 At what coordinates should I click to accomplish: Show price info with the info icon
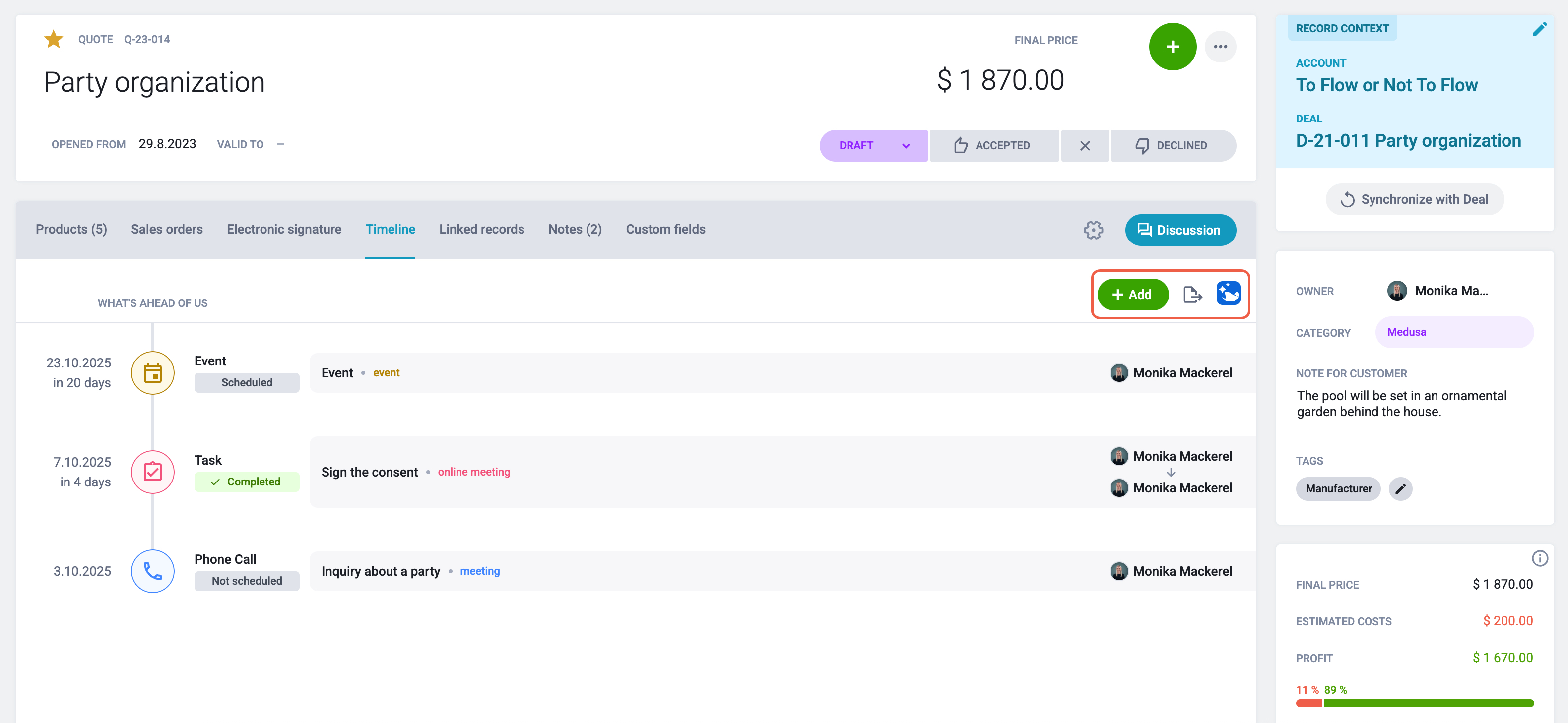pos(1539,558)
